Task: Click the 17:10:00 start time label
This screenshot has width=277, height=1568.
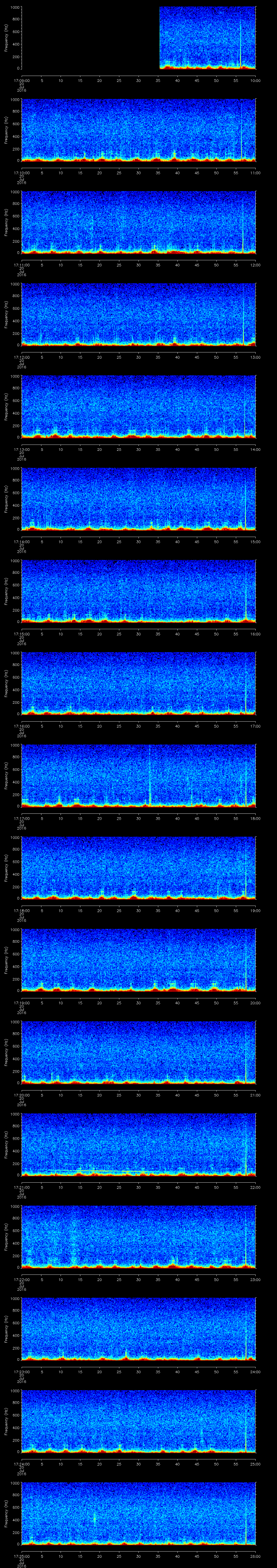Action: tap(21, 173)
